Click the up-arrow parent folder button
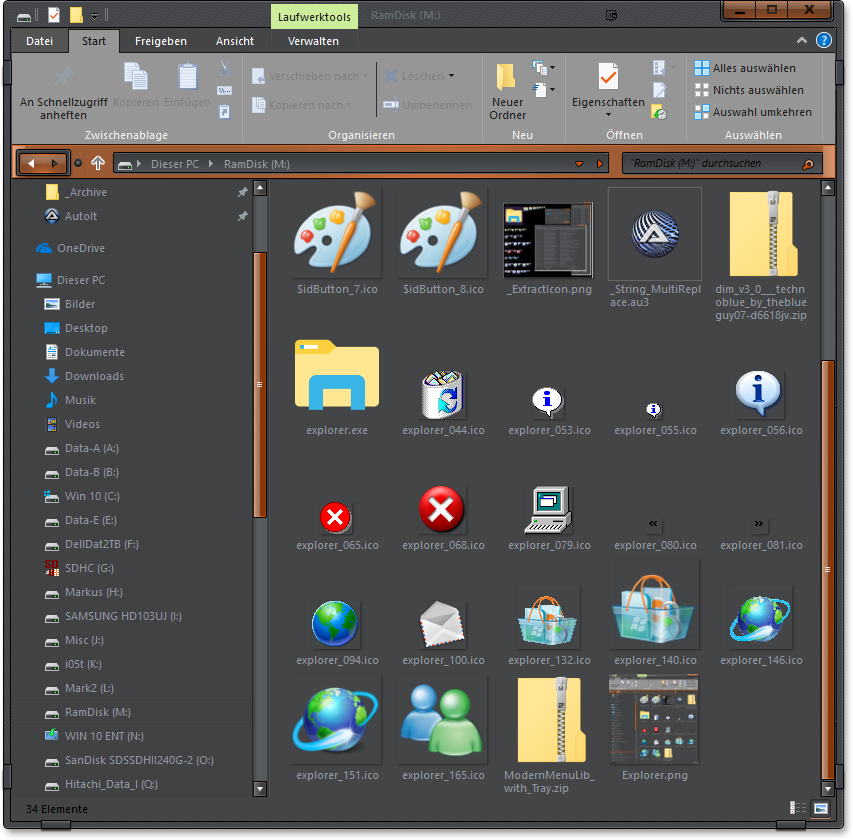853x840 pixels. [x=97, y=163]
